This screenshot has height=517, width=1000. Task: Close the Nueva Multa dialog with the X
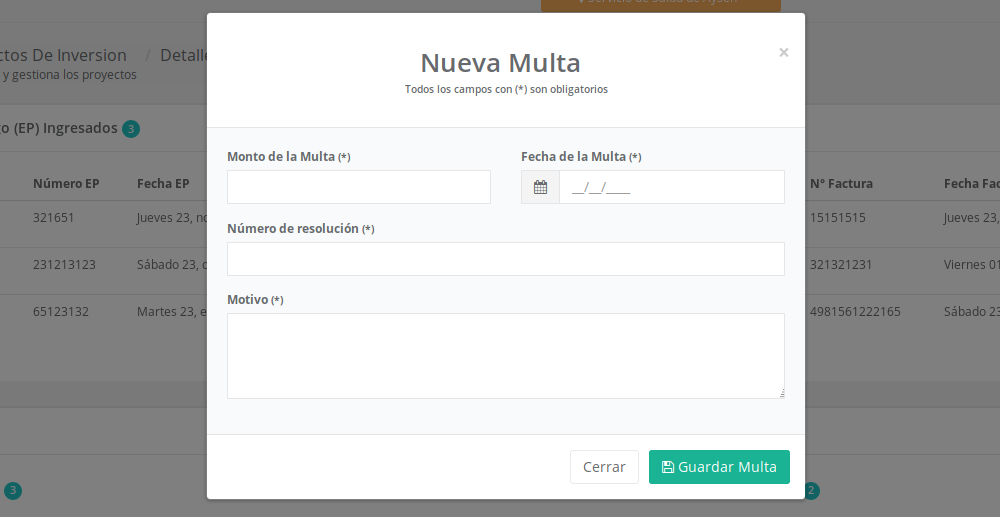(x=784, y=52)
